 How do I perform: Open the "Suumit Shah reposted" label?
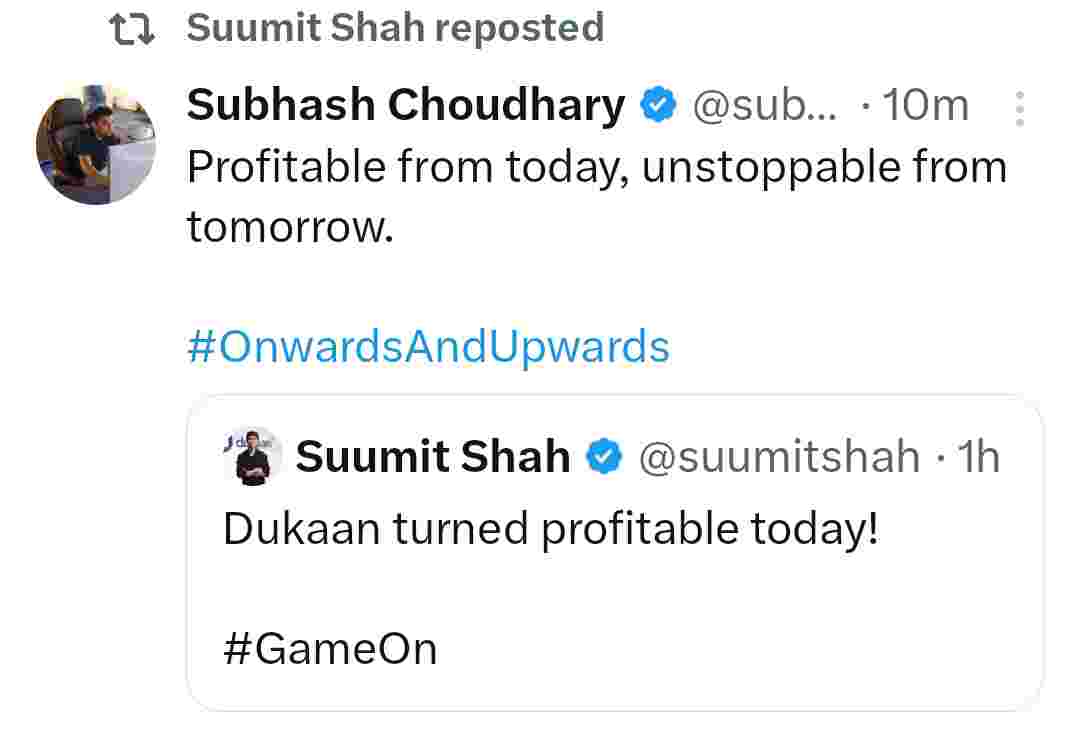[x=395, y=28]
